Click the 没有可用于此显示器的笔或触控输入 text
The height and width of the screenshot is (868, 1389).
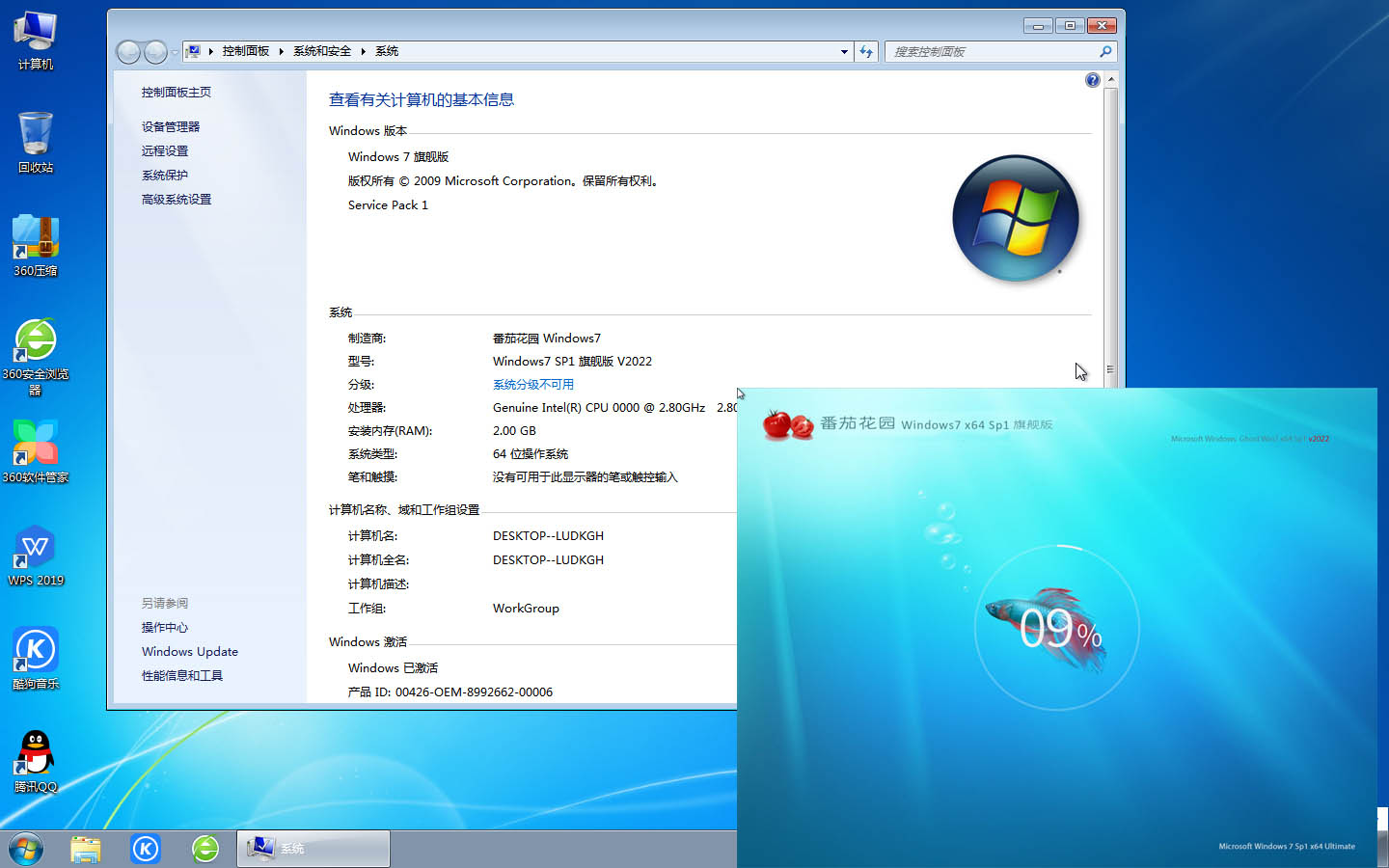[586, 476]
